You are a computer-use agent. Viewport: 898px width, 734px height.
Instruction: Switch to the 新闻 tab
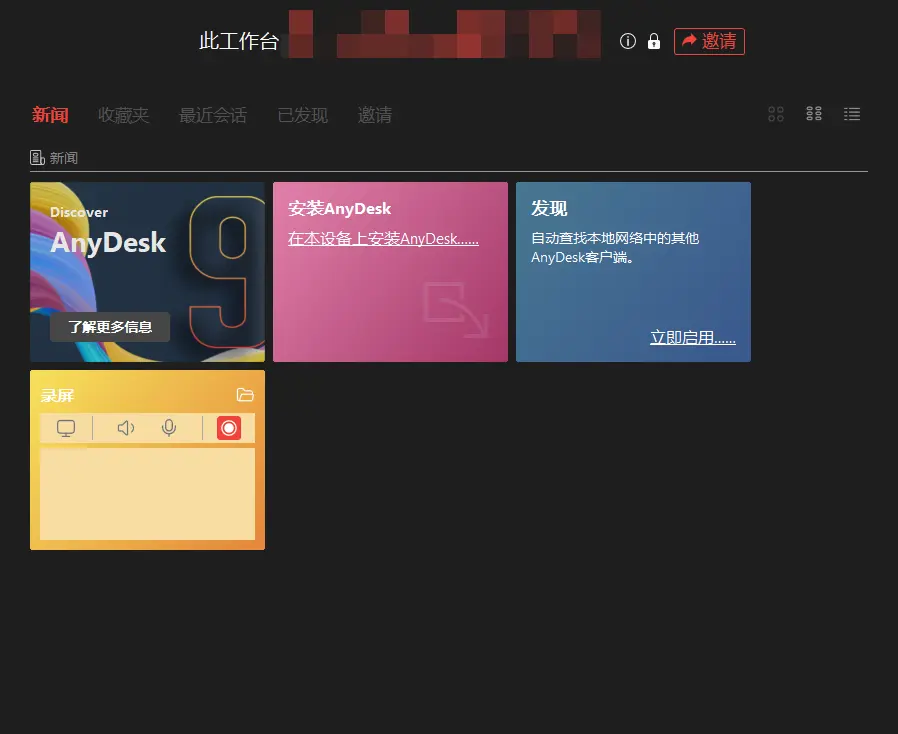pos(50,115)
